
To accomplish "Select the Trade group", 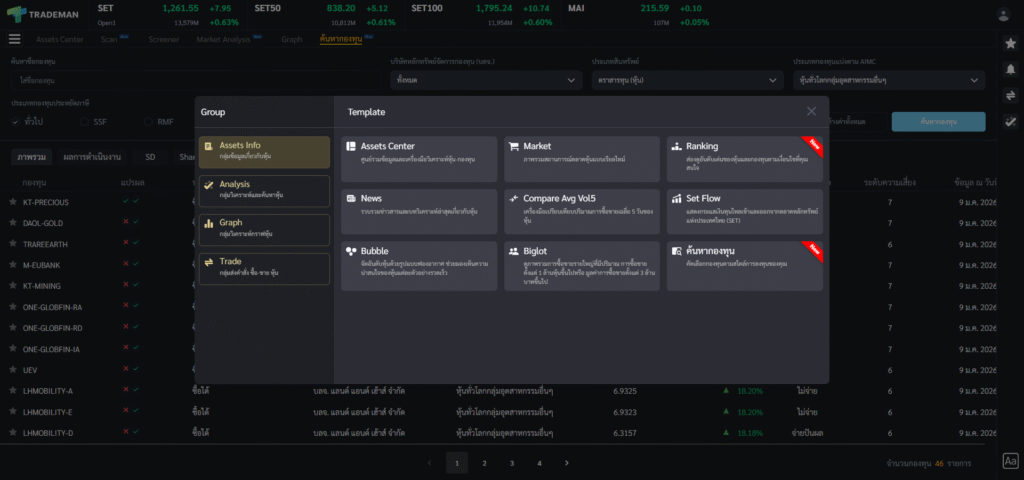I will [x=264, y=268].
